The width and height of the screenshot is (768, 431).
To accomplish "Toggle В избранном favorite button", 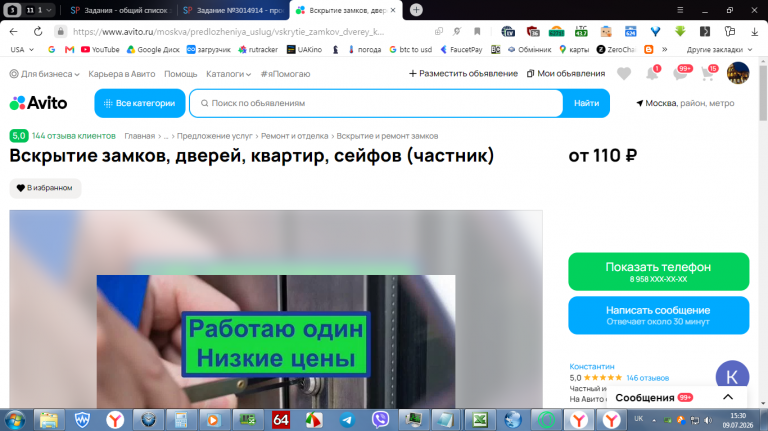I will click(45, 188).
